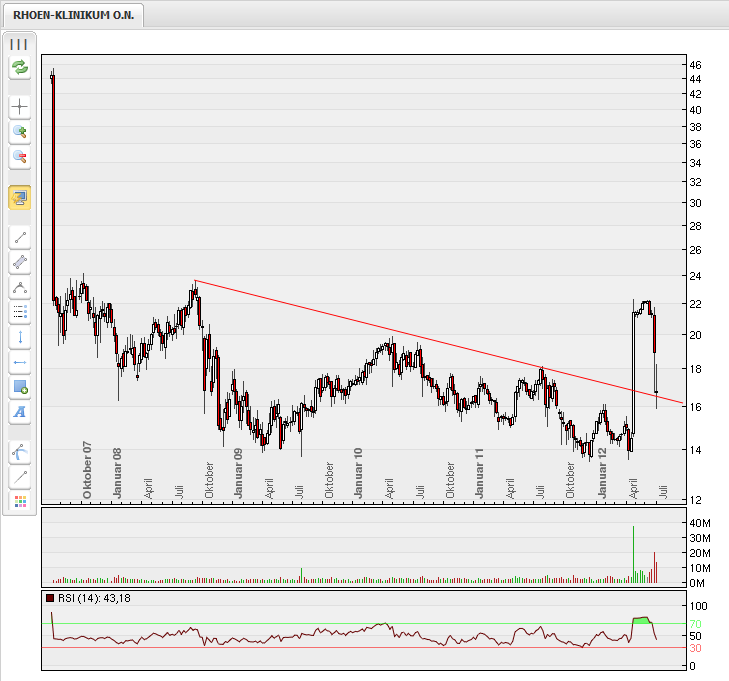Click the tall green volume spike bar
The image size is (729, 681).
click(633, 554)
